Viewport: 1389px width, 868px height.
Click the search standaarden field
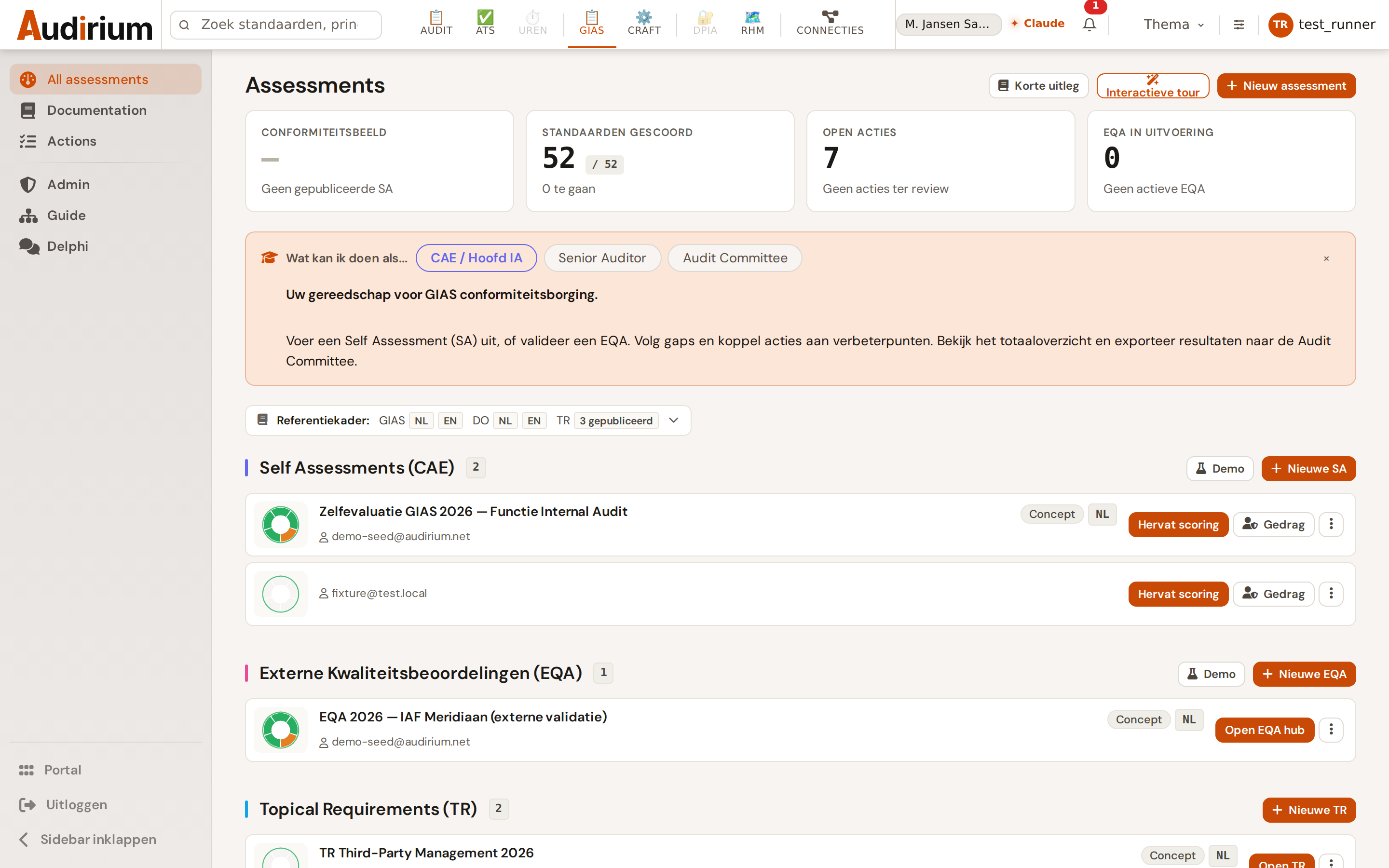[x=276, y=25]
